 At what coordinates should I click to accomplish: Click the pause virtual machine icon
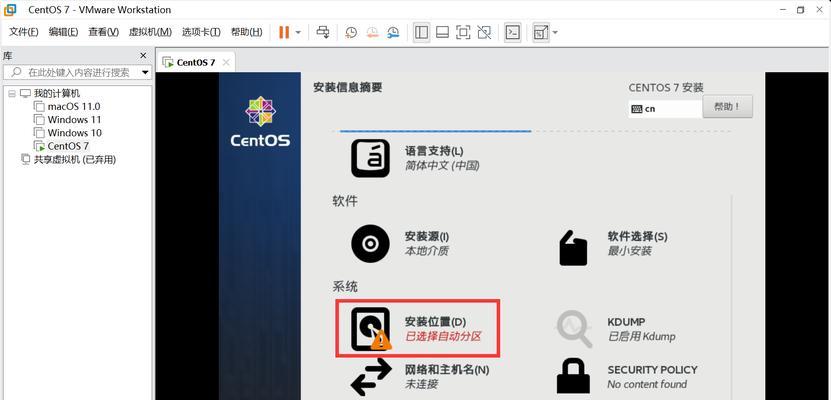(284, 32)
